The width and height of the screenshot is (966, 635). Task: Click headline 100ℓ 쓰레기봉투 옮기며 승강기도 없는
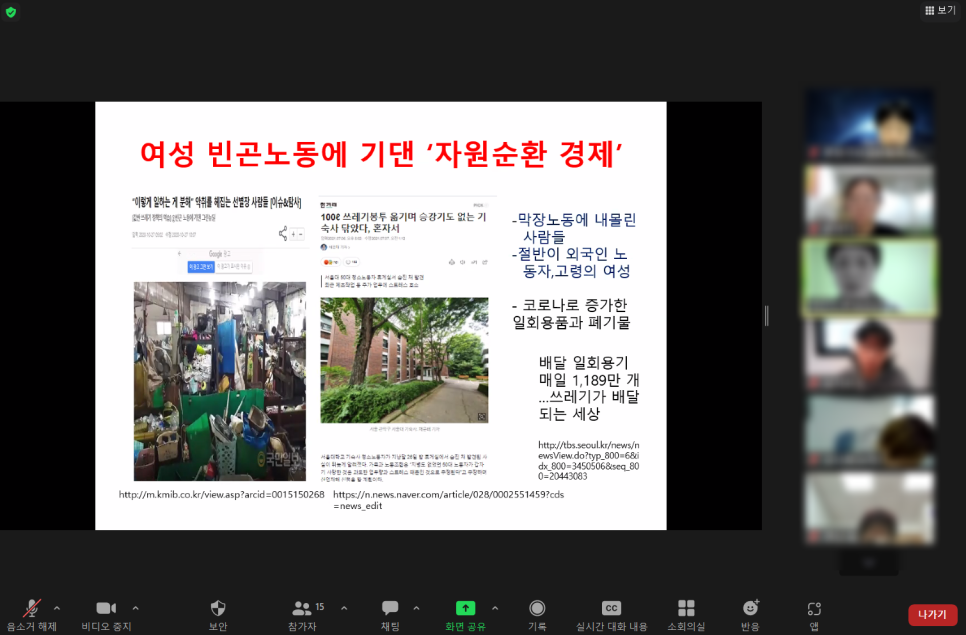click(x=404, y=222)
